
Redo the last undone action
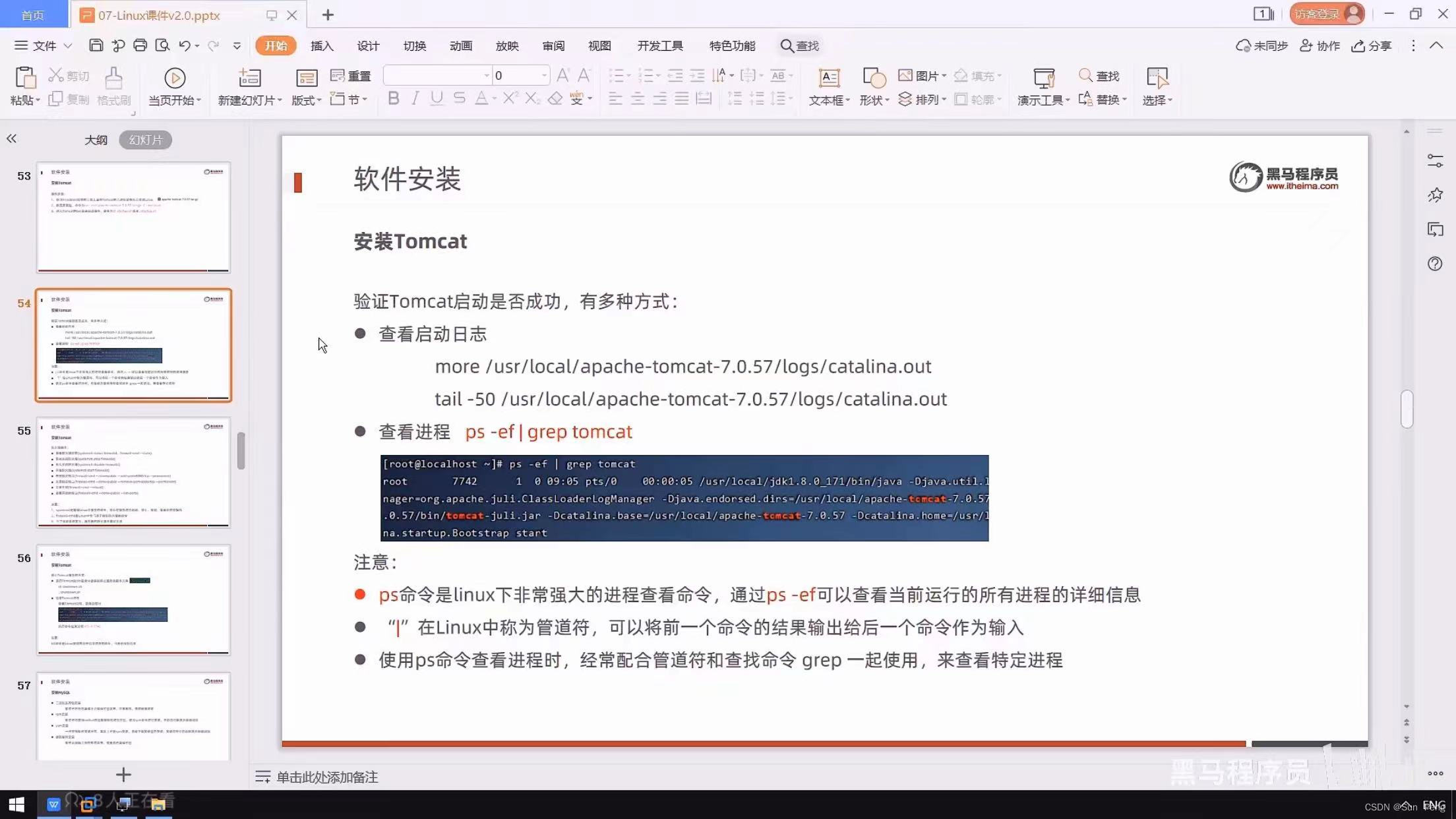click(x=213, y=45)
